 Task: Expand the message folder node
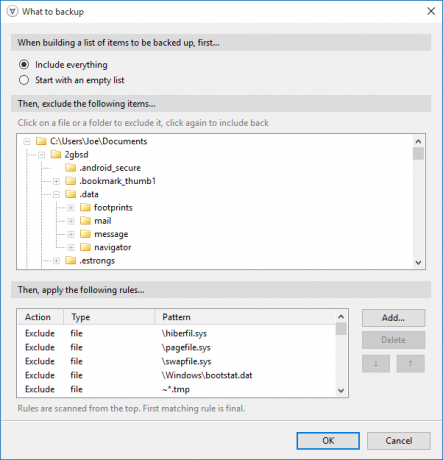(x=71, y=234)
